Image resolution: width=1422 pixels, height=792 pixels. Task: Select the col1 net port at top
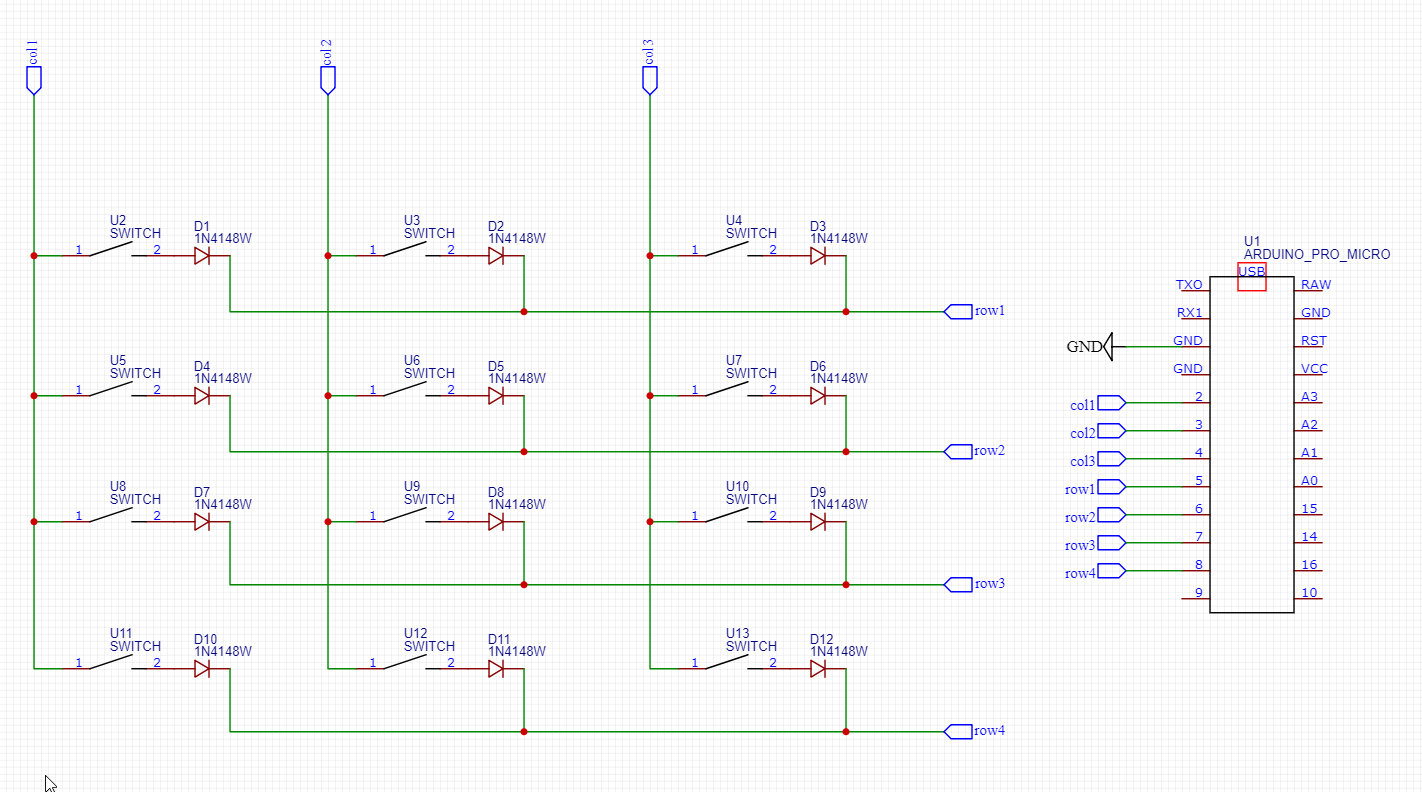33,80
